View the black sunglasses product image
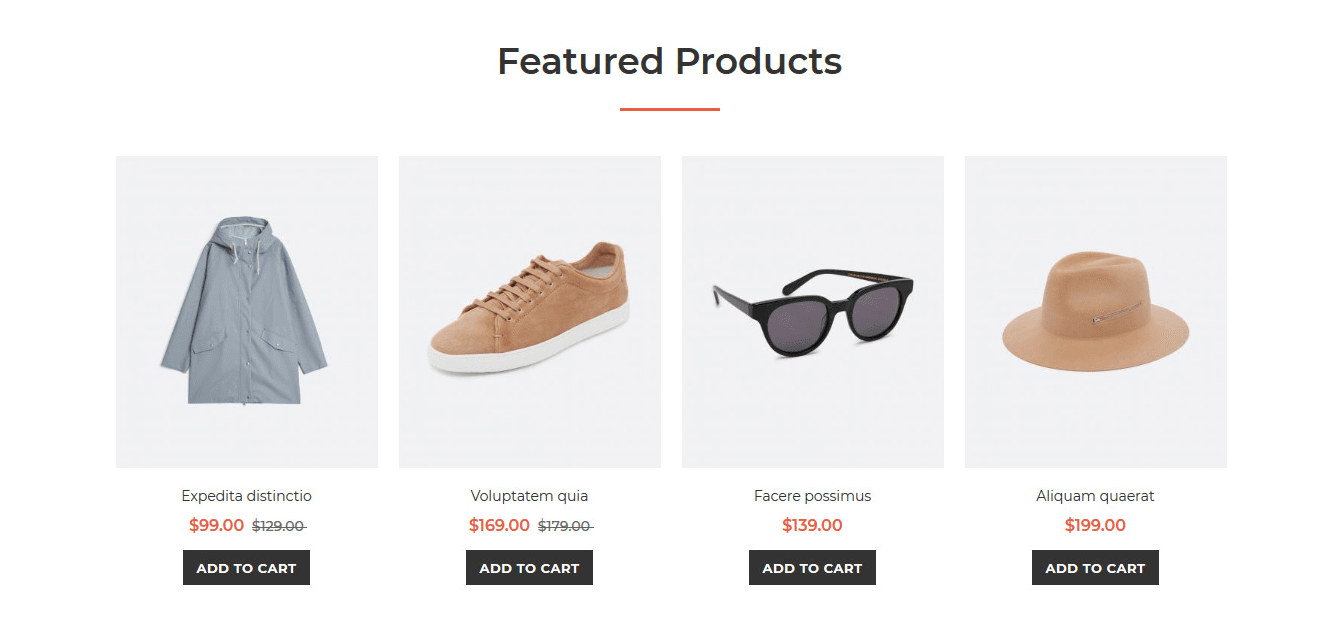 (x=812, y=311)
